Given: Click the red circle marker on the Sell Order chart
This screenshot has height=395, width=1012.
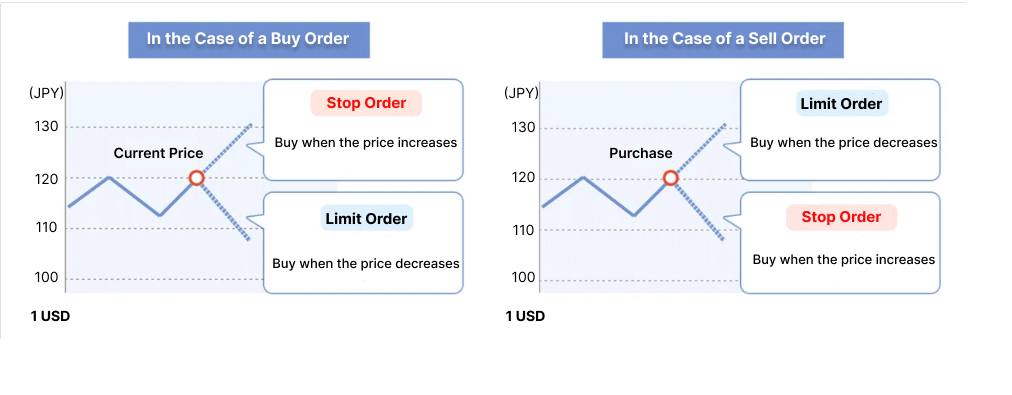Looking at the screenshot, I should coord(671,178).
